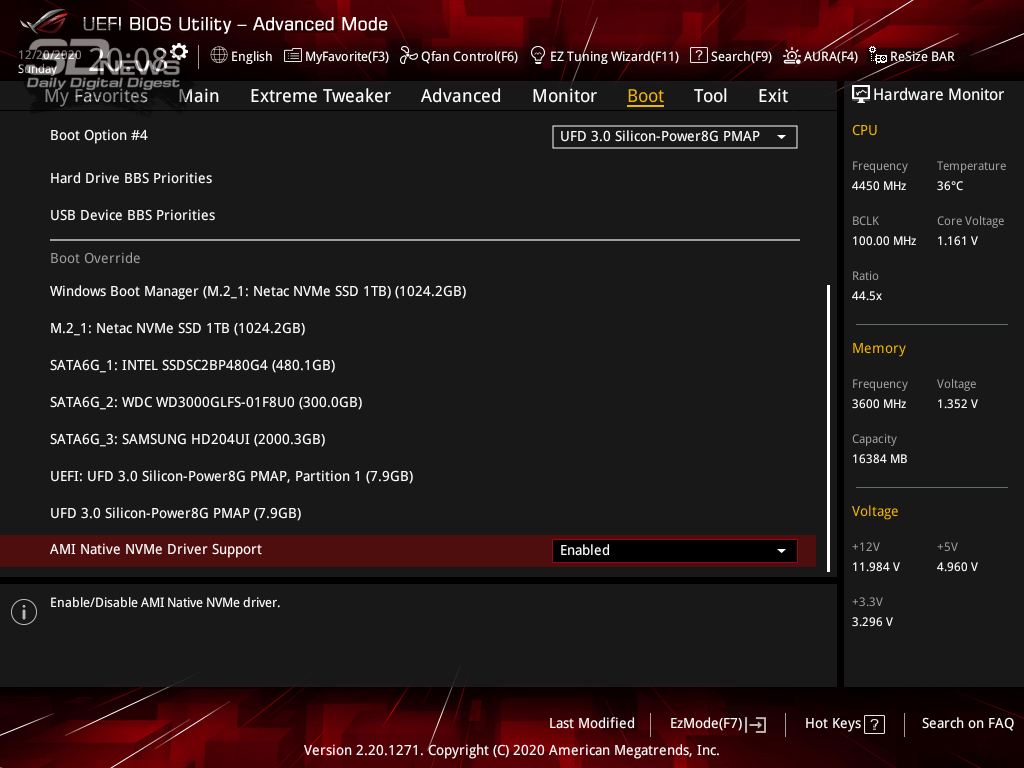Open the Monitor tab
The width and height of the screenshot is (1024, 768).
pos(564,96)
